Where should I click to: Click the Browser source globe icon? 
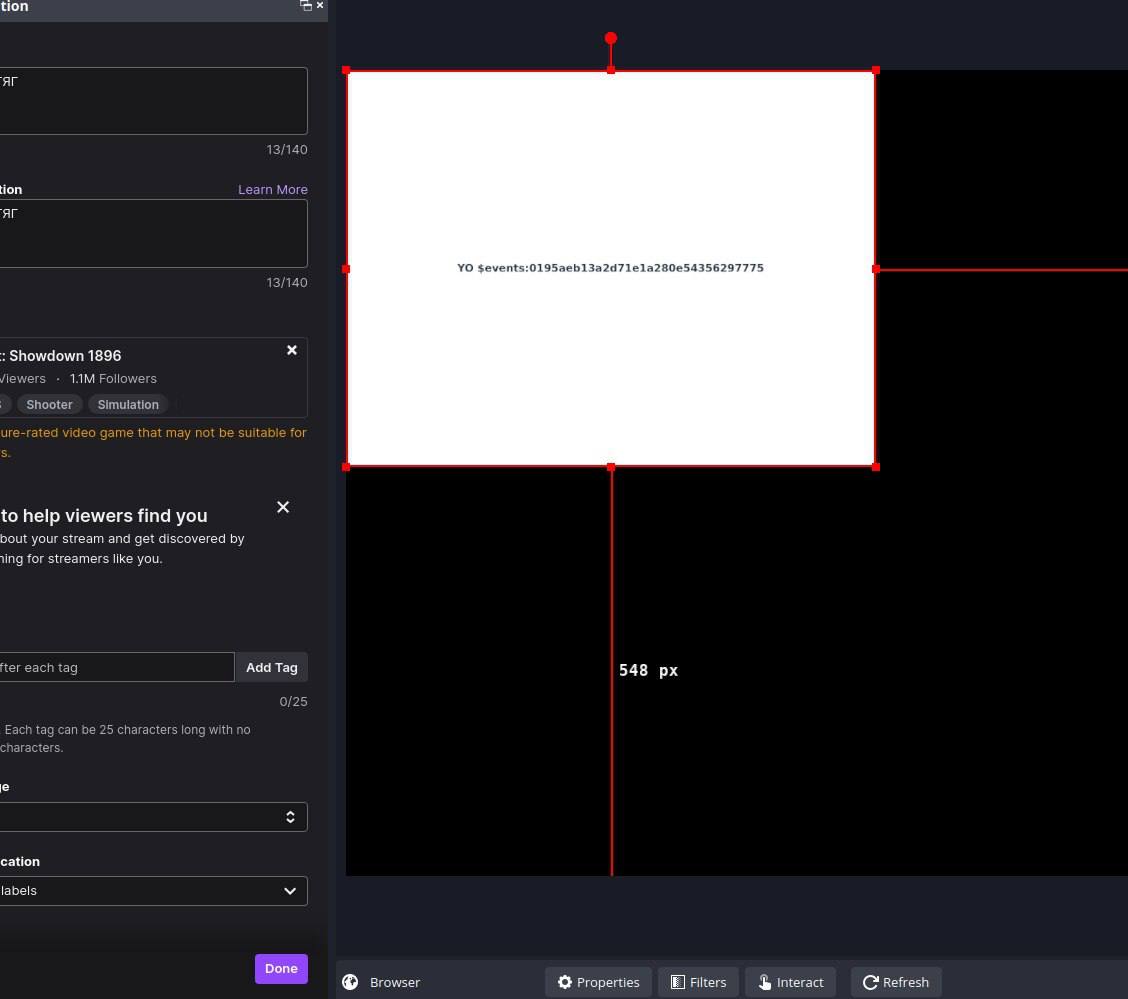tap(350, 982)
